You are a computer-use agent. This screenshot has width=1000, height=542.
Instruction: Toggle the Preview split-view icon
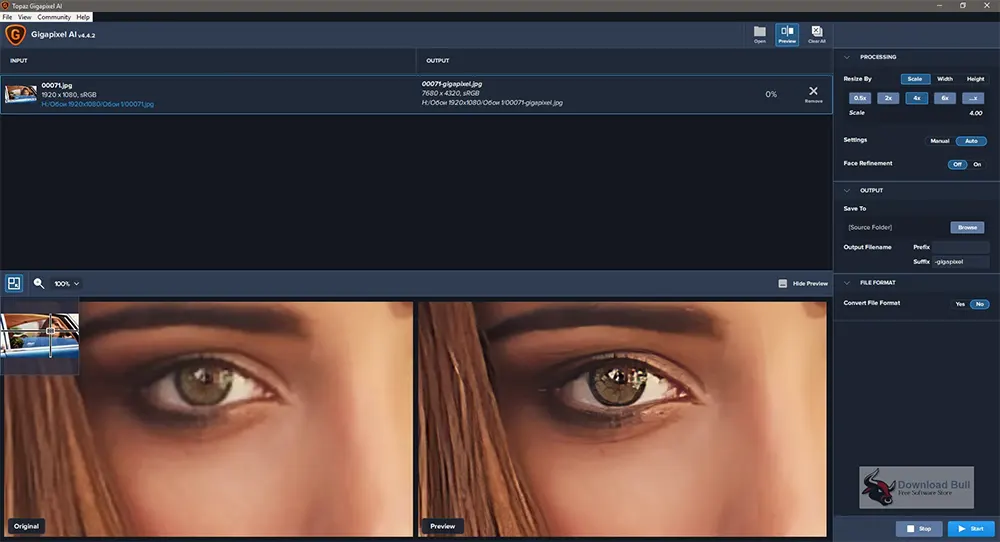[787, 34]
